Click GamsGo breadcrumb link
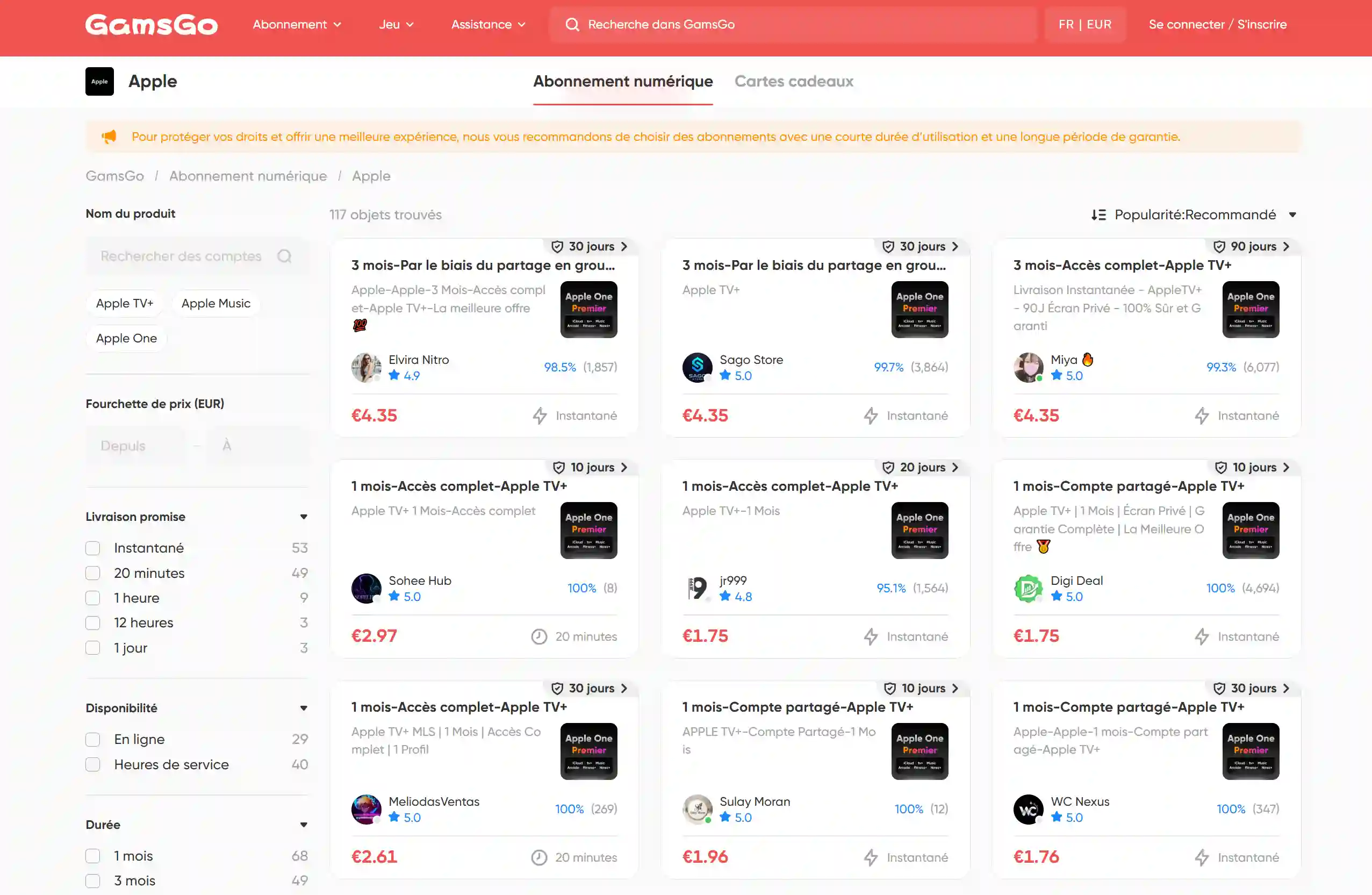Screen dimensions: 1372x895 pos(114,176)
